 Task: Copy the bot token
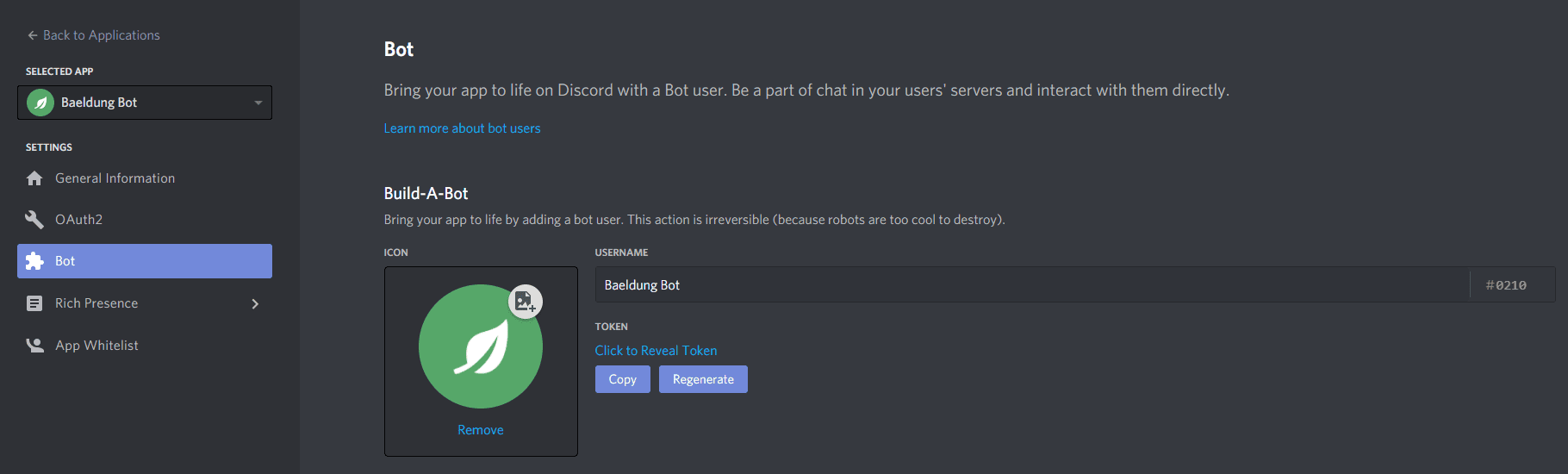coord(622,379)
